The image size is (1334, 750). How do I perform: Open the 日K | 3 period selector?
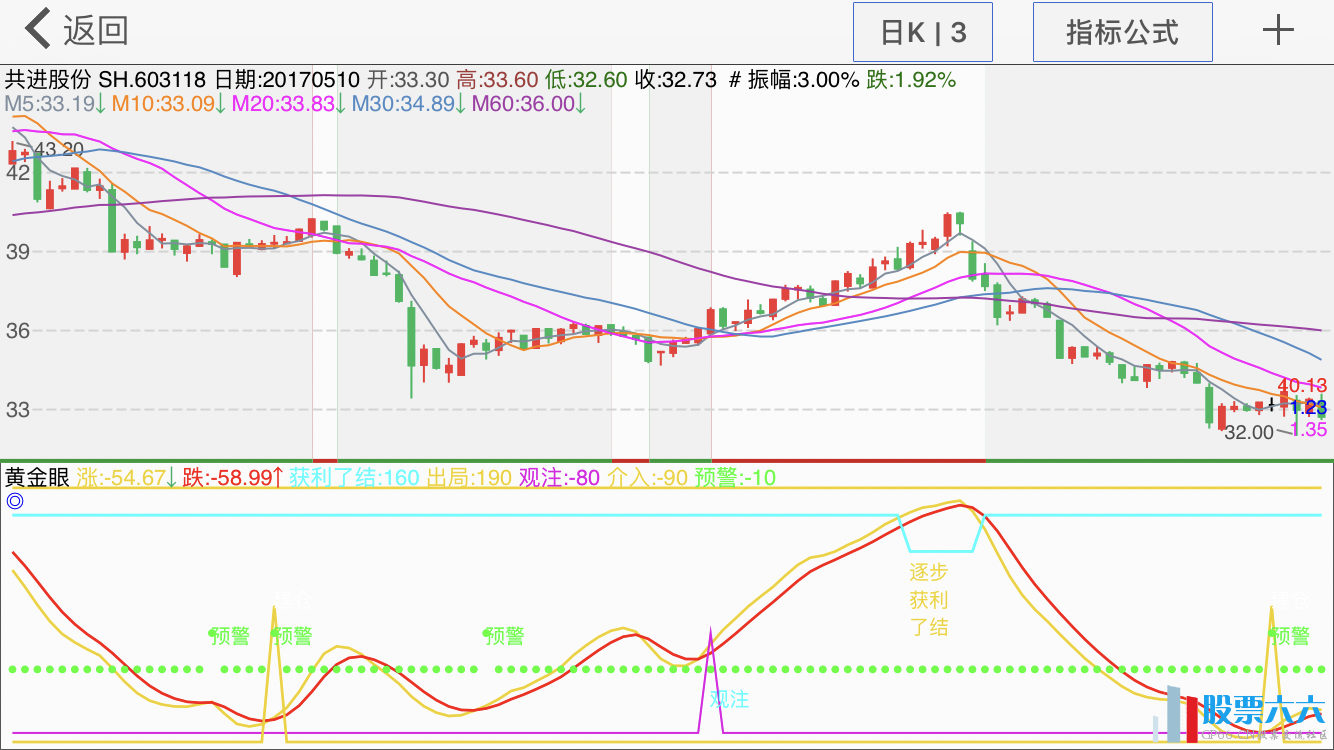[x=922, y=32]
